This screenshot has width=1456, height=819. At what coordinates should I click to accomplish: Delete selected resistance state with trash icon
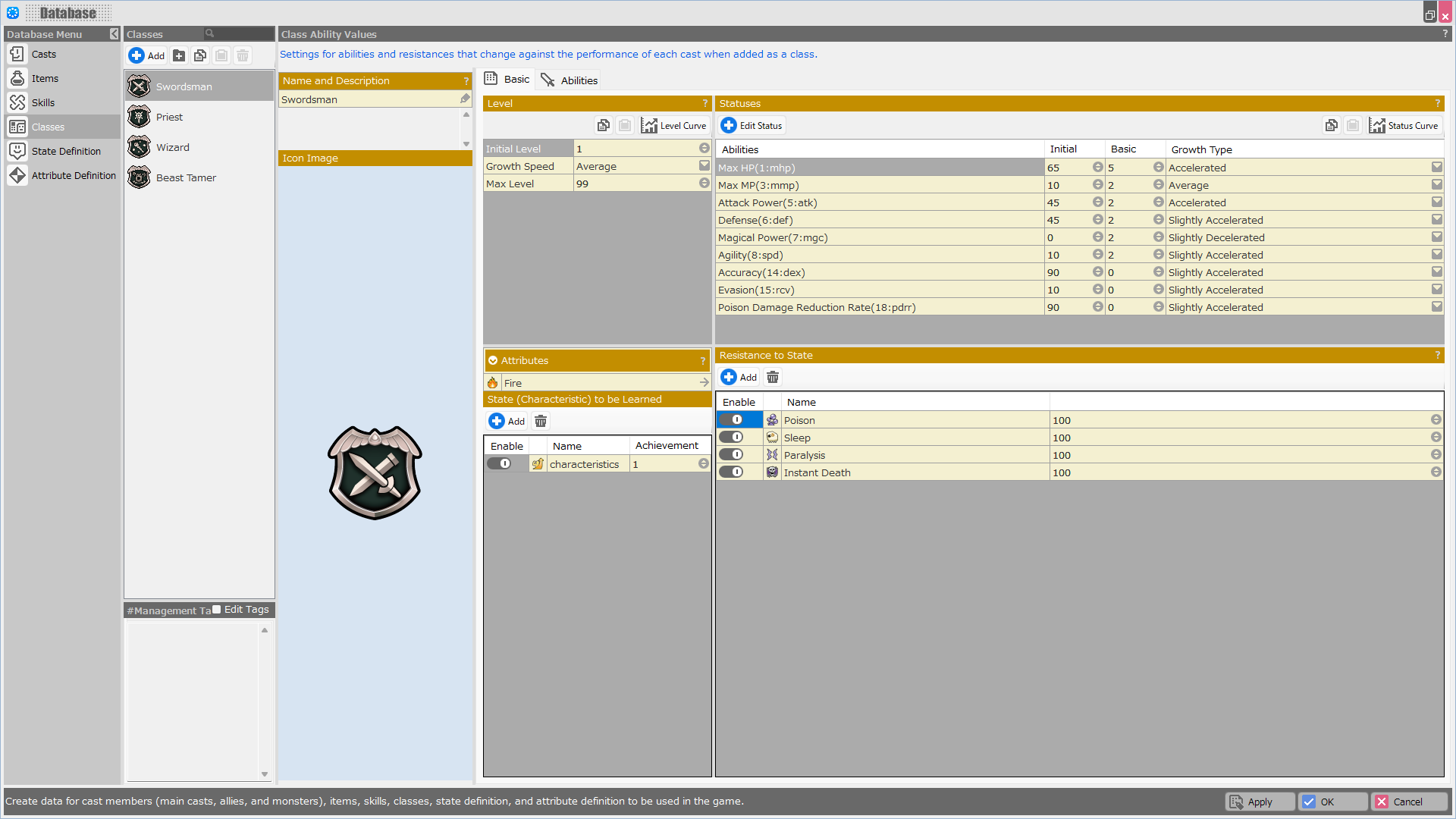pyautogui.click(x=773, y=377)
